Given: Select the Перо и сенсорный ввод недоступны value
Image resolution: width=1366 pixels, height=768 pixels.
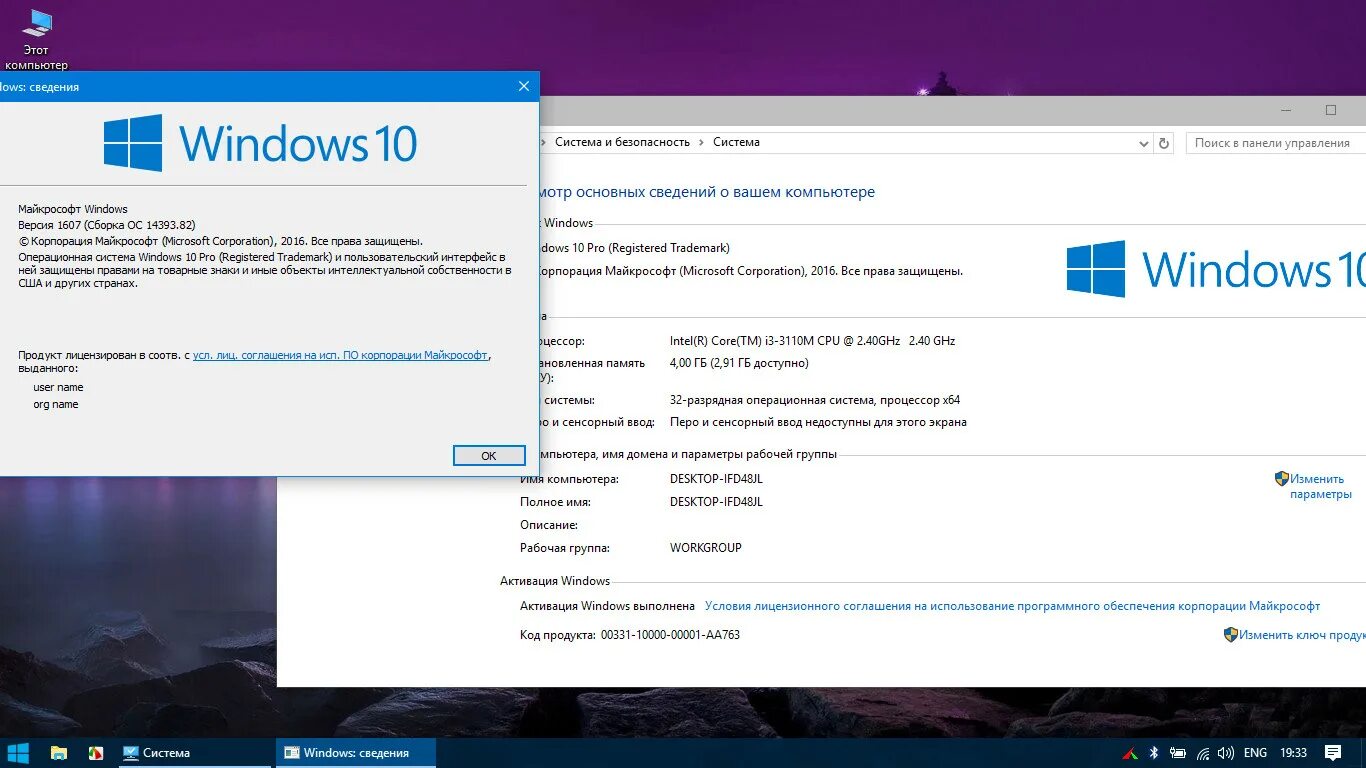Looking at the screenshot, I should pyautogui.click(x=818, y=422).
